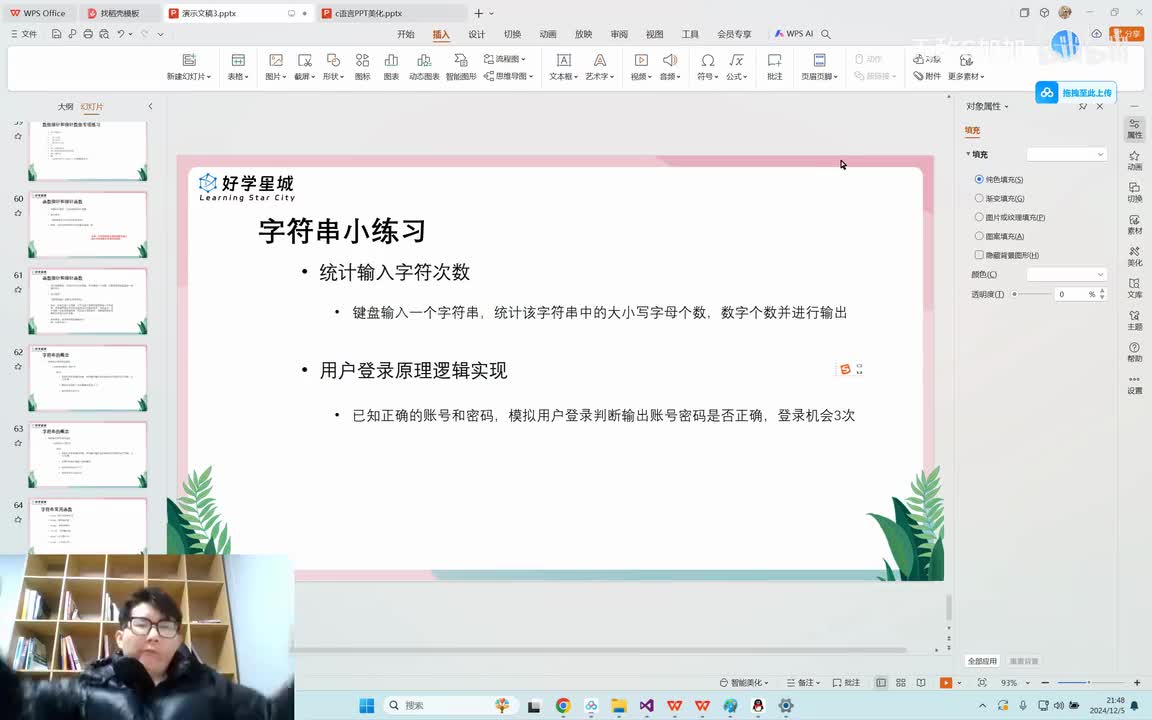Switch to reading view icon
The height and width of the screenshot is (720, 1152).
(x=921, y=683)
